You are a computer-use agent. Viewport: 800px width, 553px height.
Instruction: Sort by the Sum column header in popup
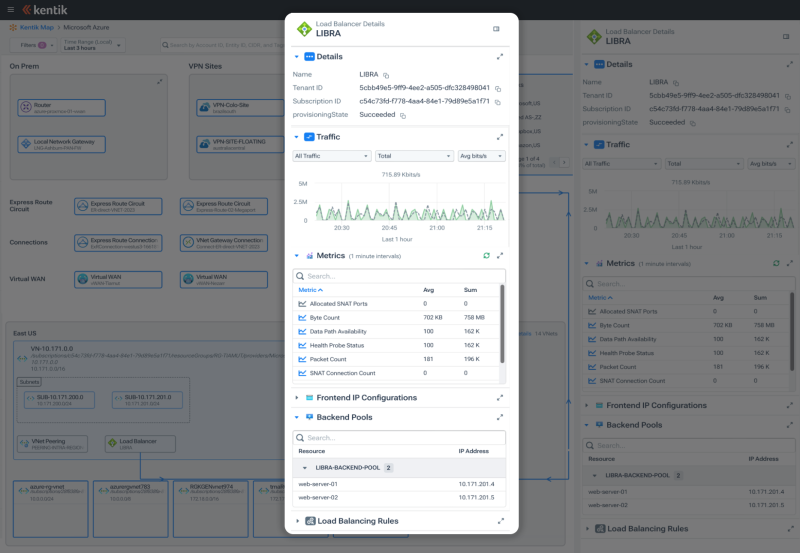point(470,290)
